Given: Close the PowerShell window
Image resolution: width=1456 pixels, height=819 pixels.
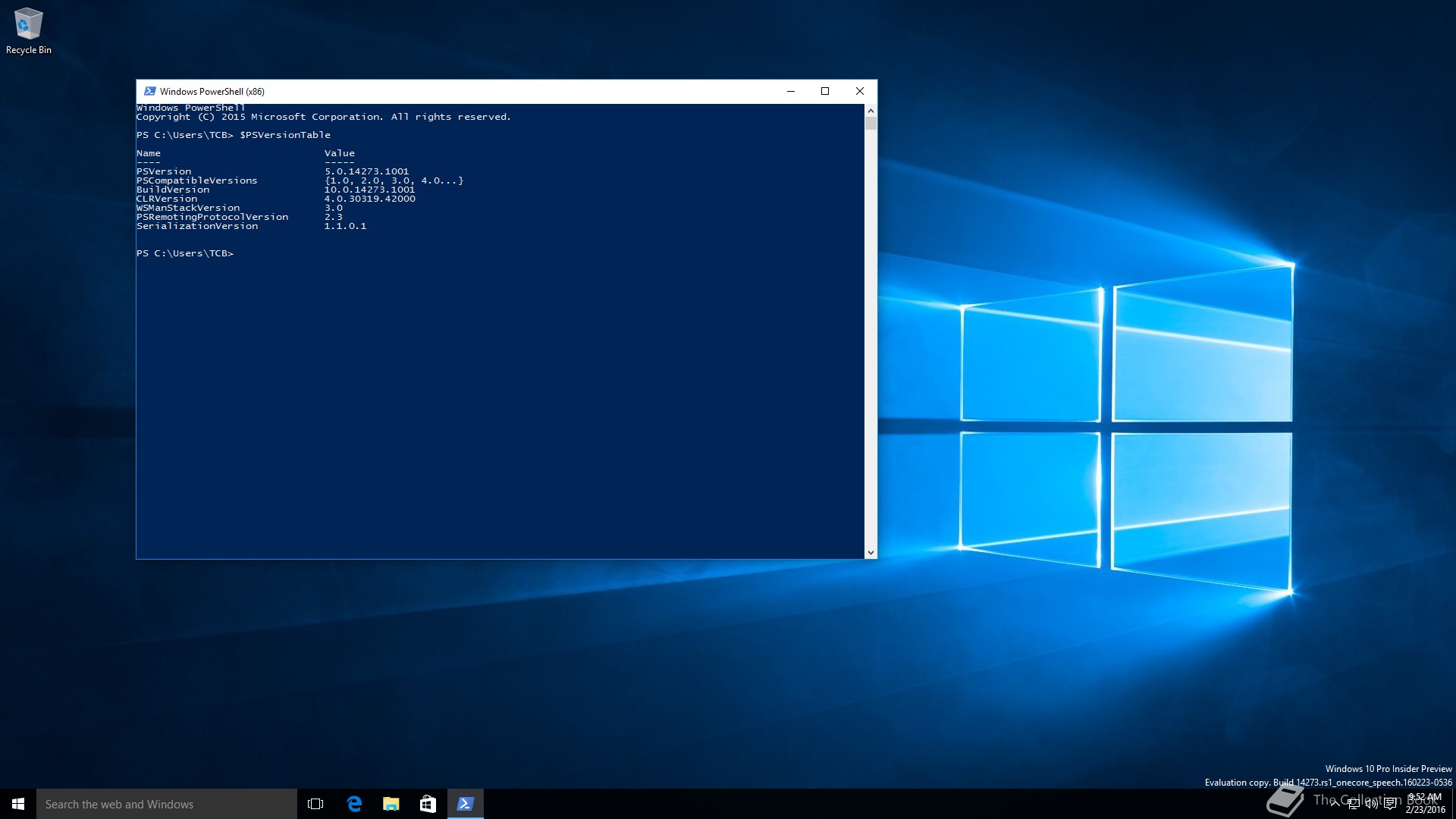Looking at the screenshot, I should click(x=860, y=91).
